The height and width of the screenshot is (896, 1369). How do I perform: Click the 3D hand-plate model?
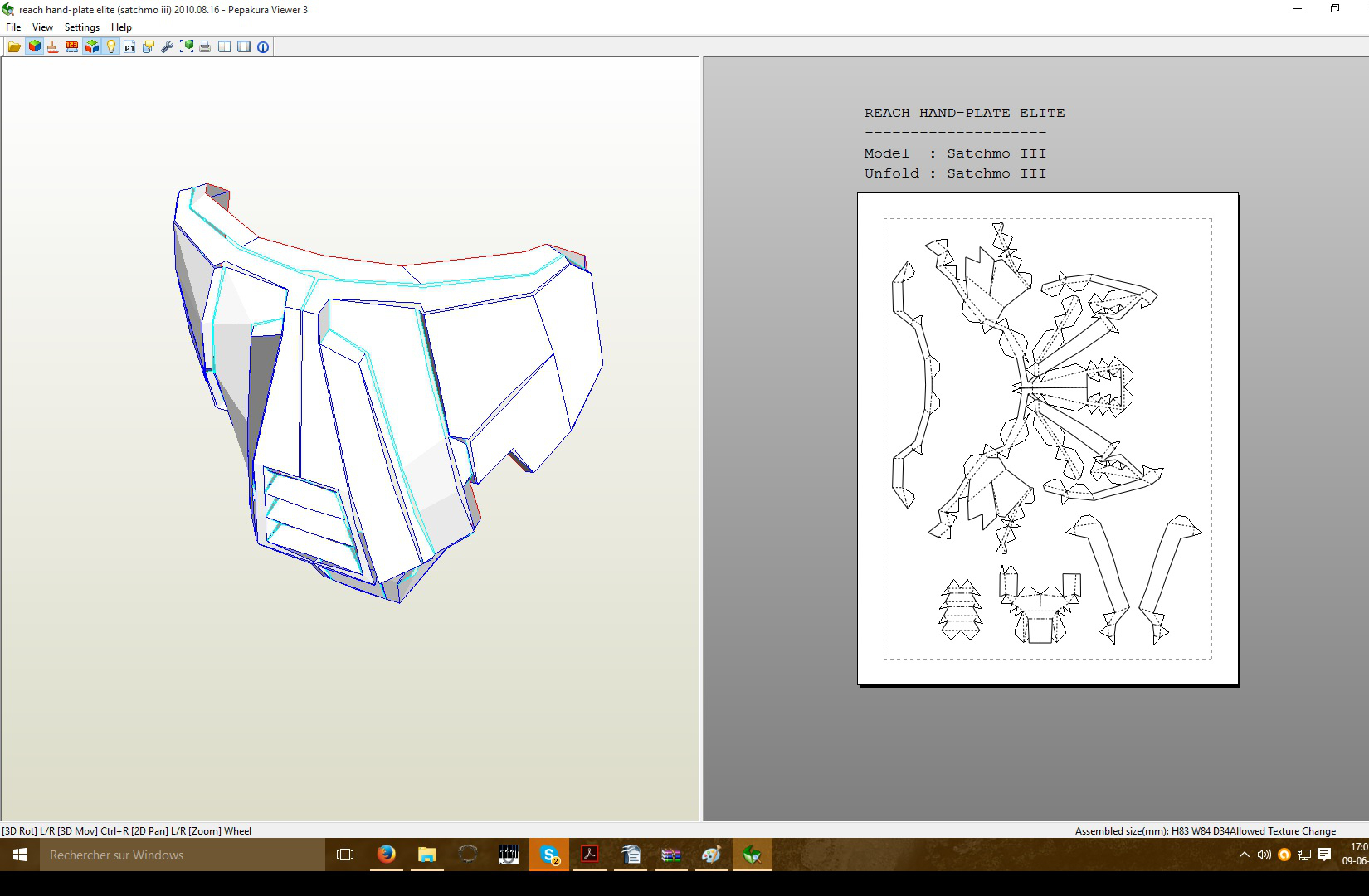(x=387, y=392)
